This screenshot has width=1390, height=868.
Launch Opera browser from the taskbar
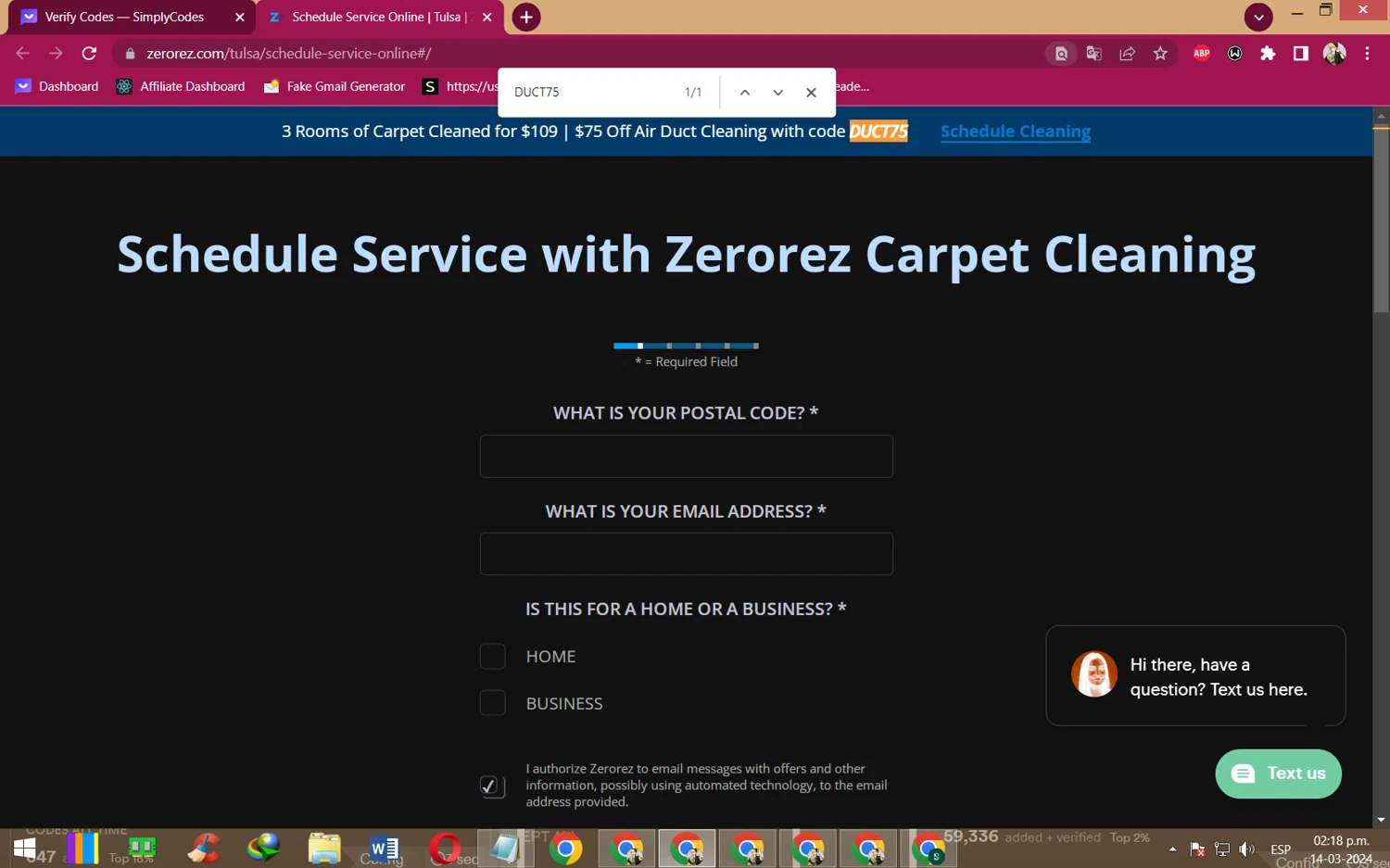445,849
